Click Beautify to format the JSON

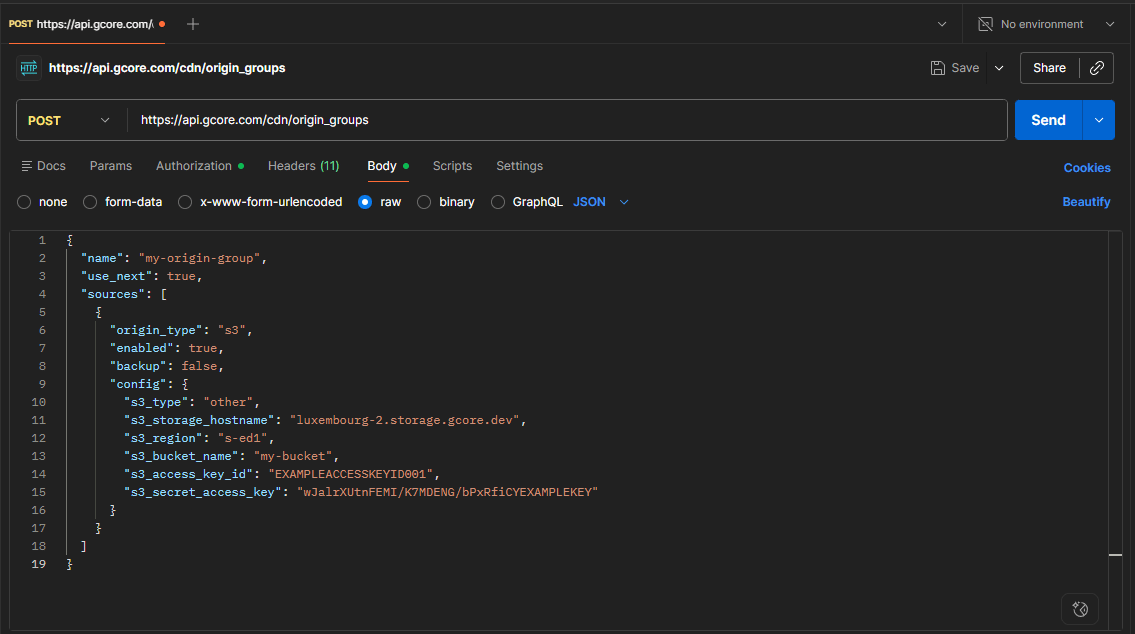coord(1086,202)
